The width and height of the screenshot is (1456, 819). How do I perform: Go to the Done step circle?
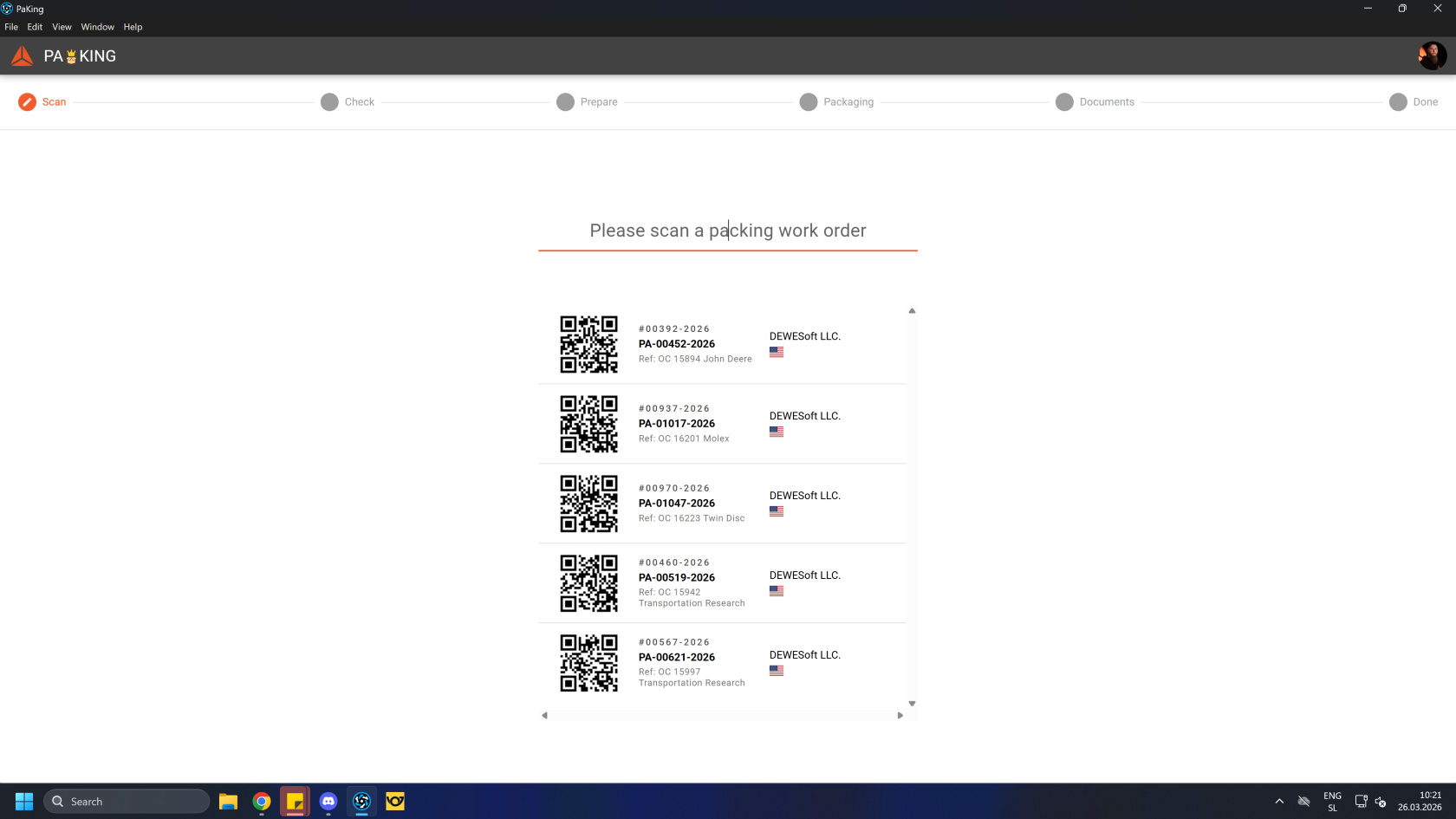click(x=1398, y=102)
